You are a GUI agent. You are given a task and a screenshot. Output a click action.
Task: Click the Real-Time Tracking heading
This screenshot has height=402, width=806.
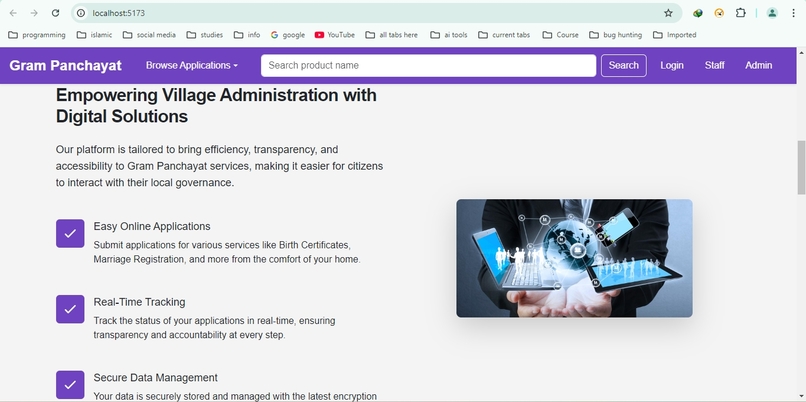[139, 302]
